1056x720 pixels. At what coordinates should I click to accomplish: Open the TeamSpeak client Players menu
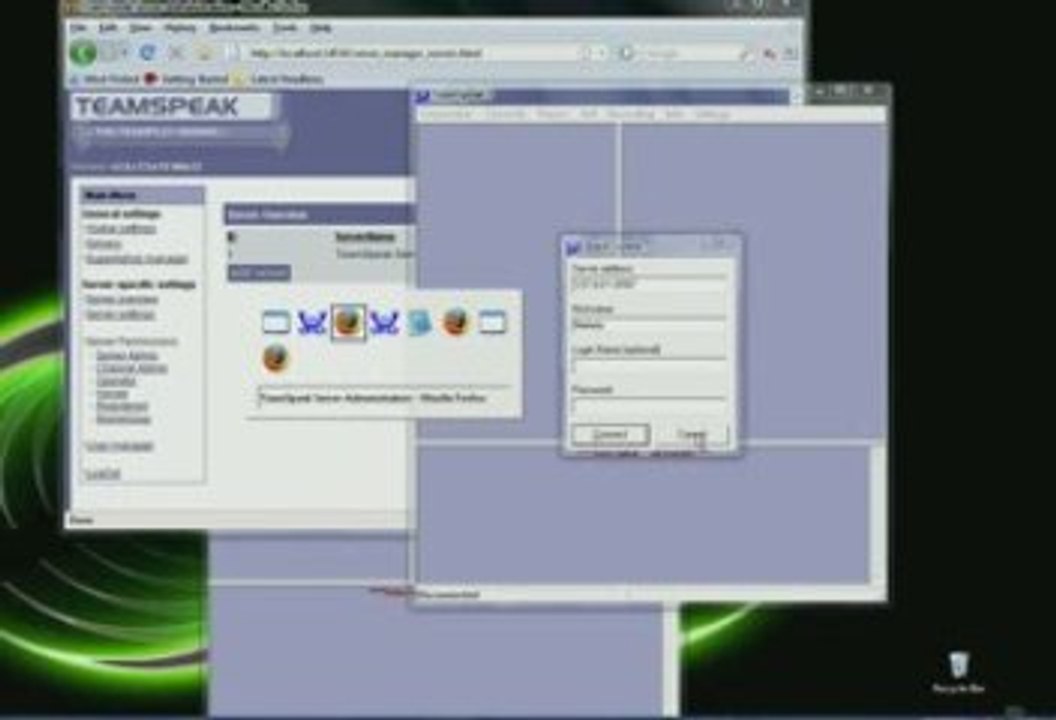point(552,114)
